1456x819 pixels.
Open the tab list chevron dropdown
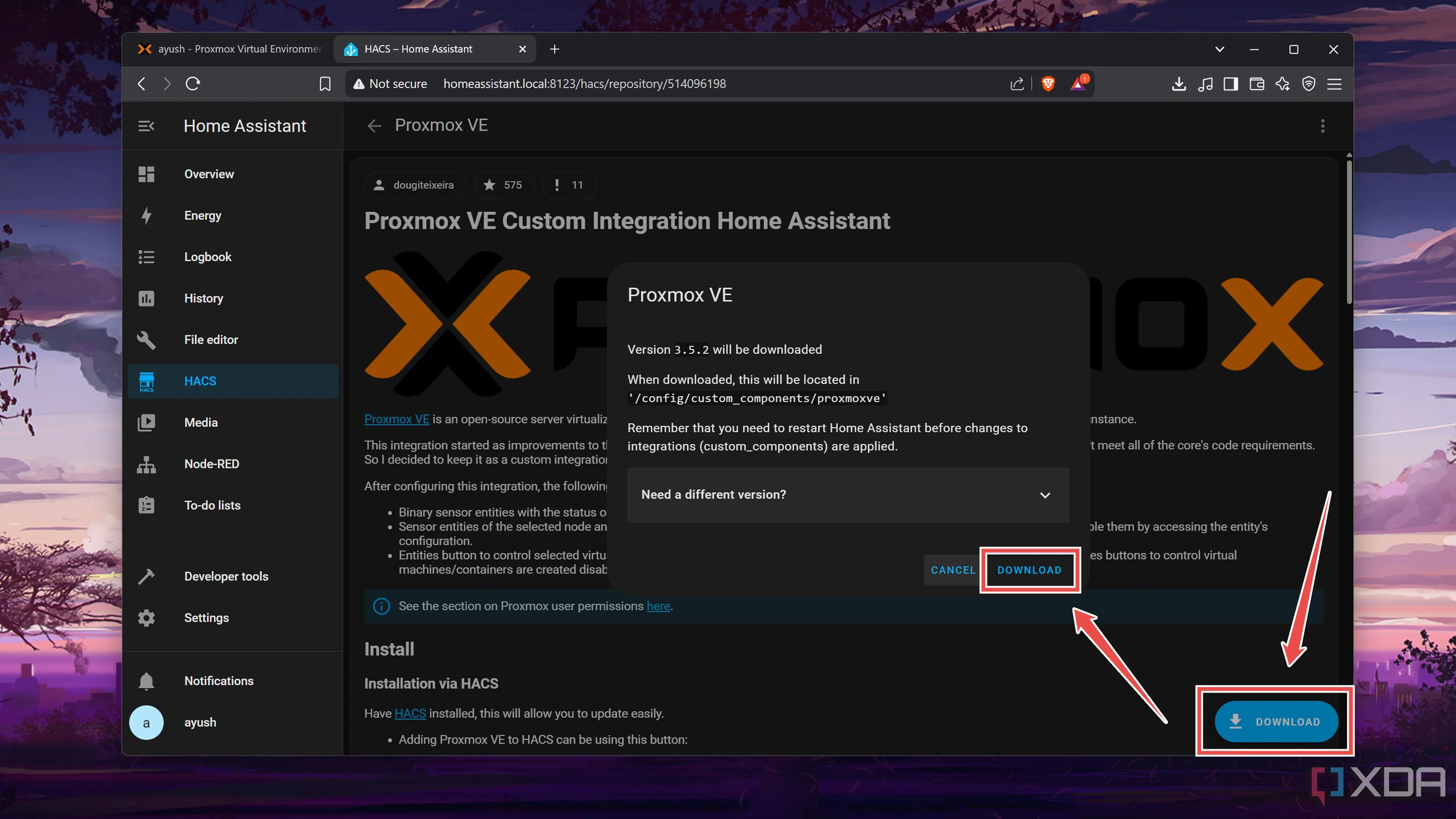pos(1220,49)
